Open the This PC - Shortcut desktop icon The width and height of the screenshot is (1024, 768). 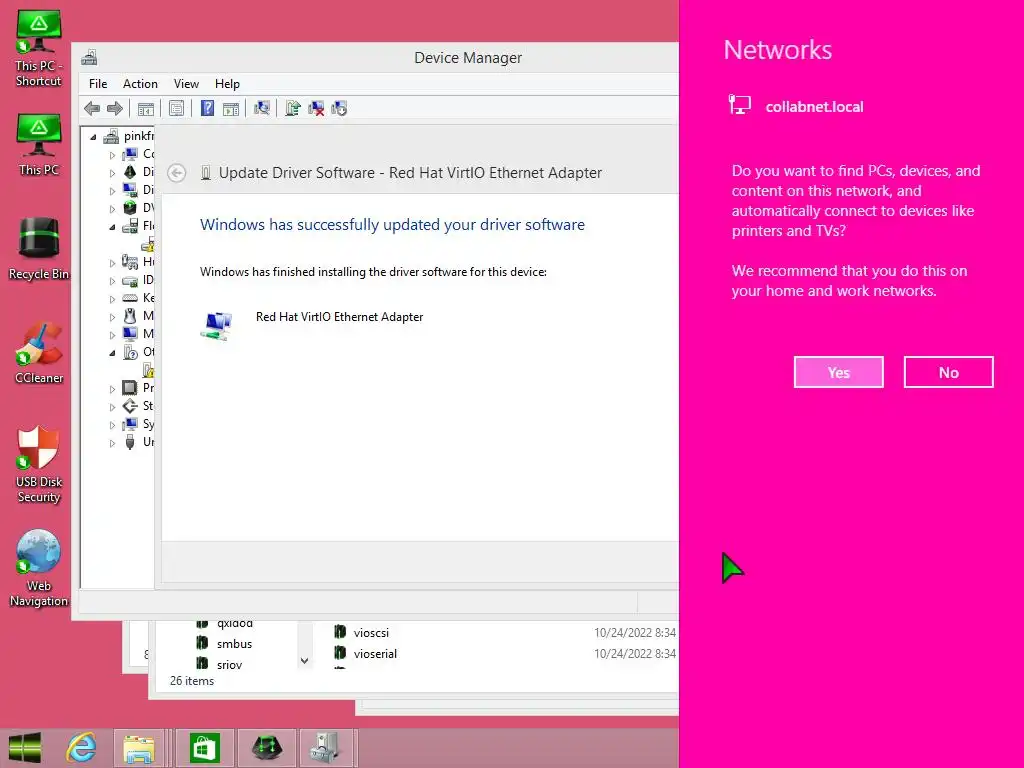click(x=39, y=49)
